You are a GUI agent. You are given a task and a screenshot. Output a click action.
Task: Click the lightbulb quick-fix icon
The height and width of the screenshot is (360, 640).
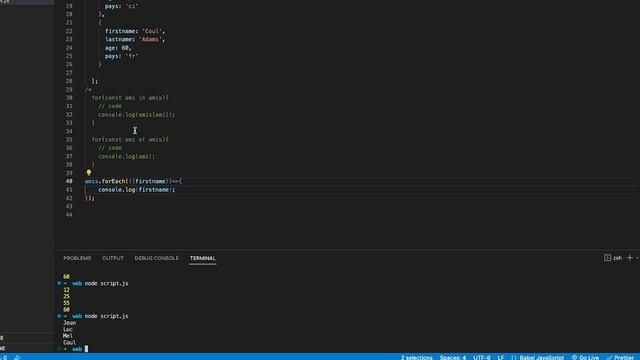(89, 173)
